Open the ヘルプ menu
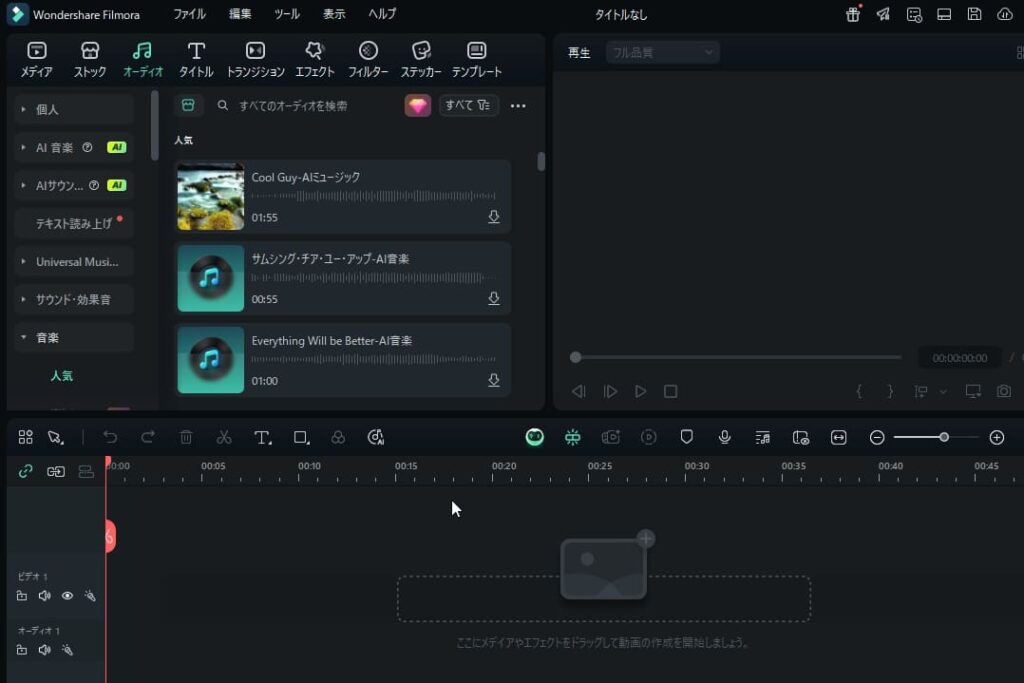The height and width of the screenshot is (683, 1024). (x=382, y=14)
